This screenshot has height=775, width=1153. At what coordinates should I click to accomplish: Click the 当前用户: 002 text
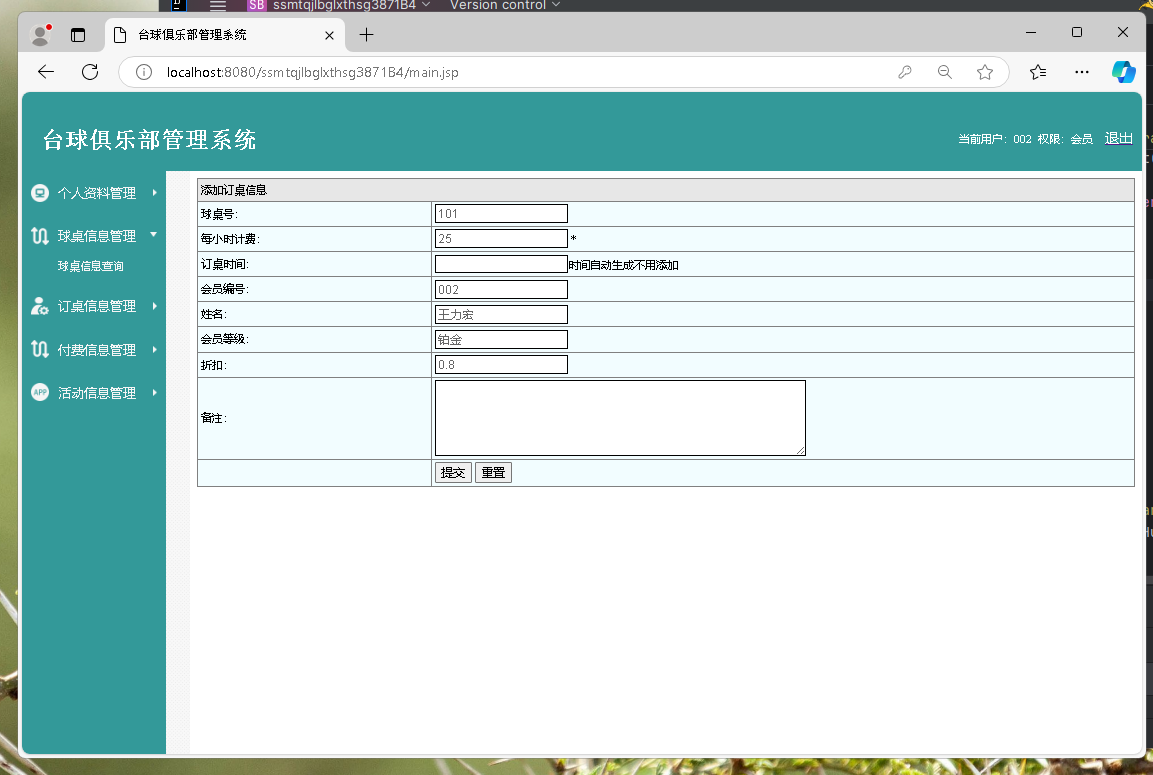995,139
